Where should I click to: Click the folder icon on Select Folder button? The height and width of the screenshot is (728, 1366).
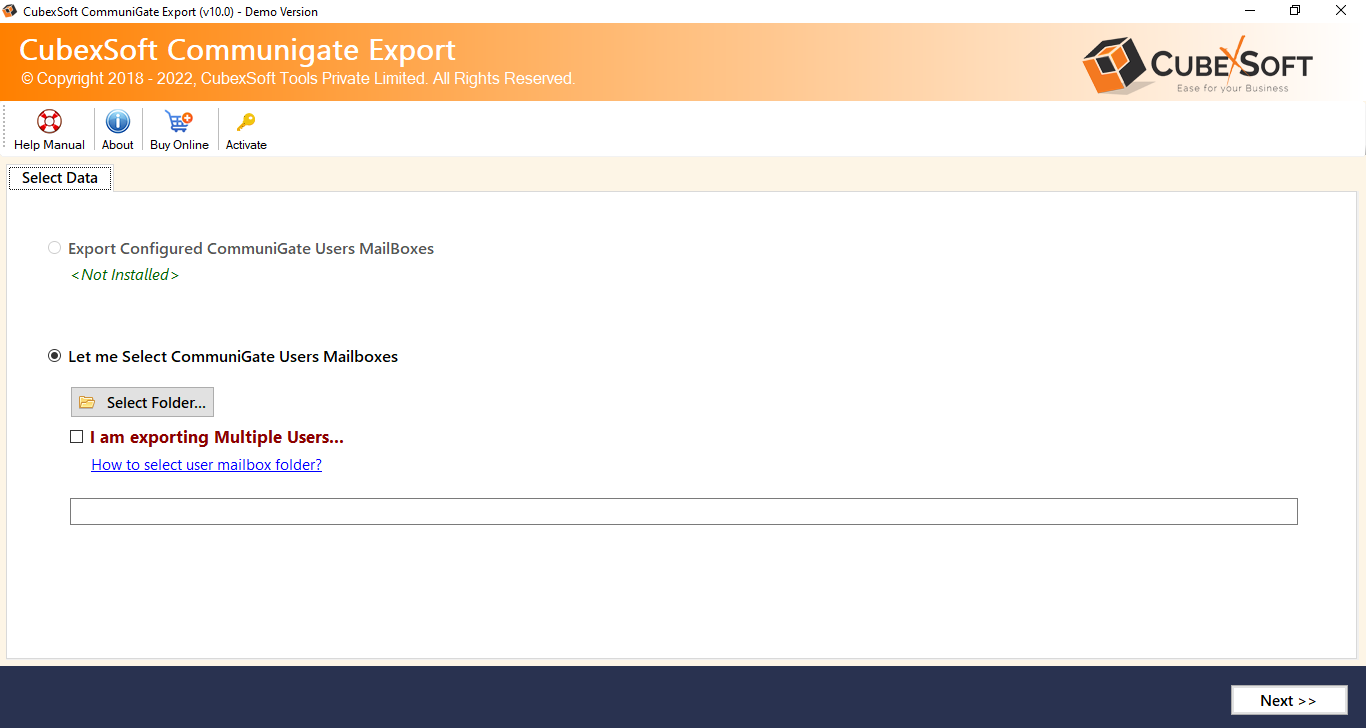pos(86,401)
